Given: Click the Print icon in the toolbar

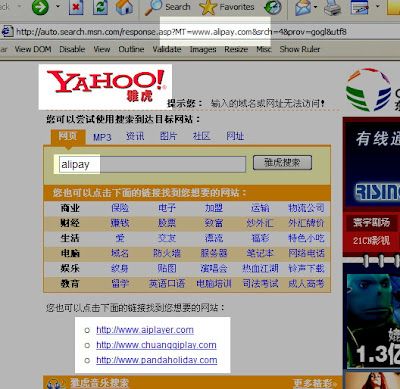Looking at the screenshot, I should [x=332, y=7].
